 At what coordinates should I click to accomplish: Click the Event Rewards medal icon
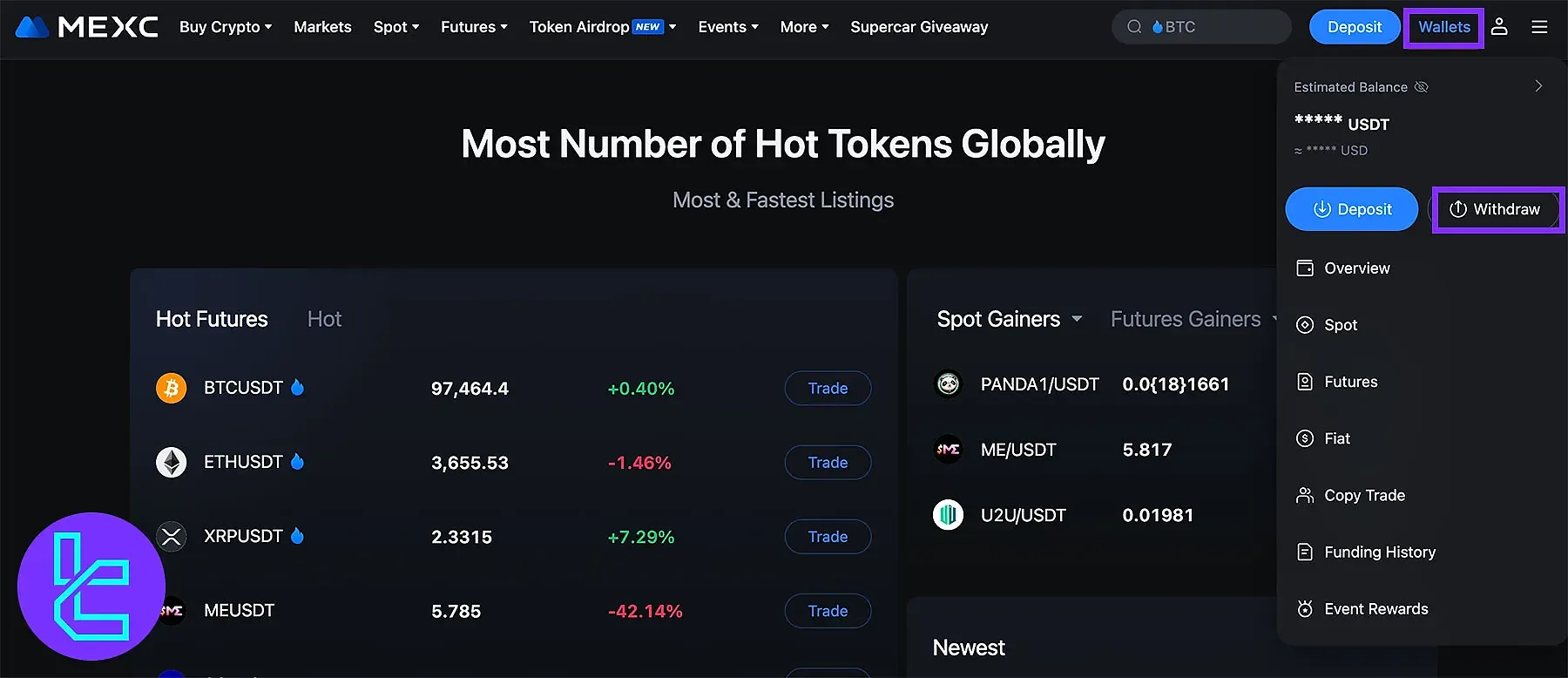tap(1305, 609)
